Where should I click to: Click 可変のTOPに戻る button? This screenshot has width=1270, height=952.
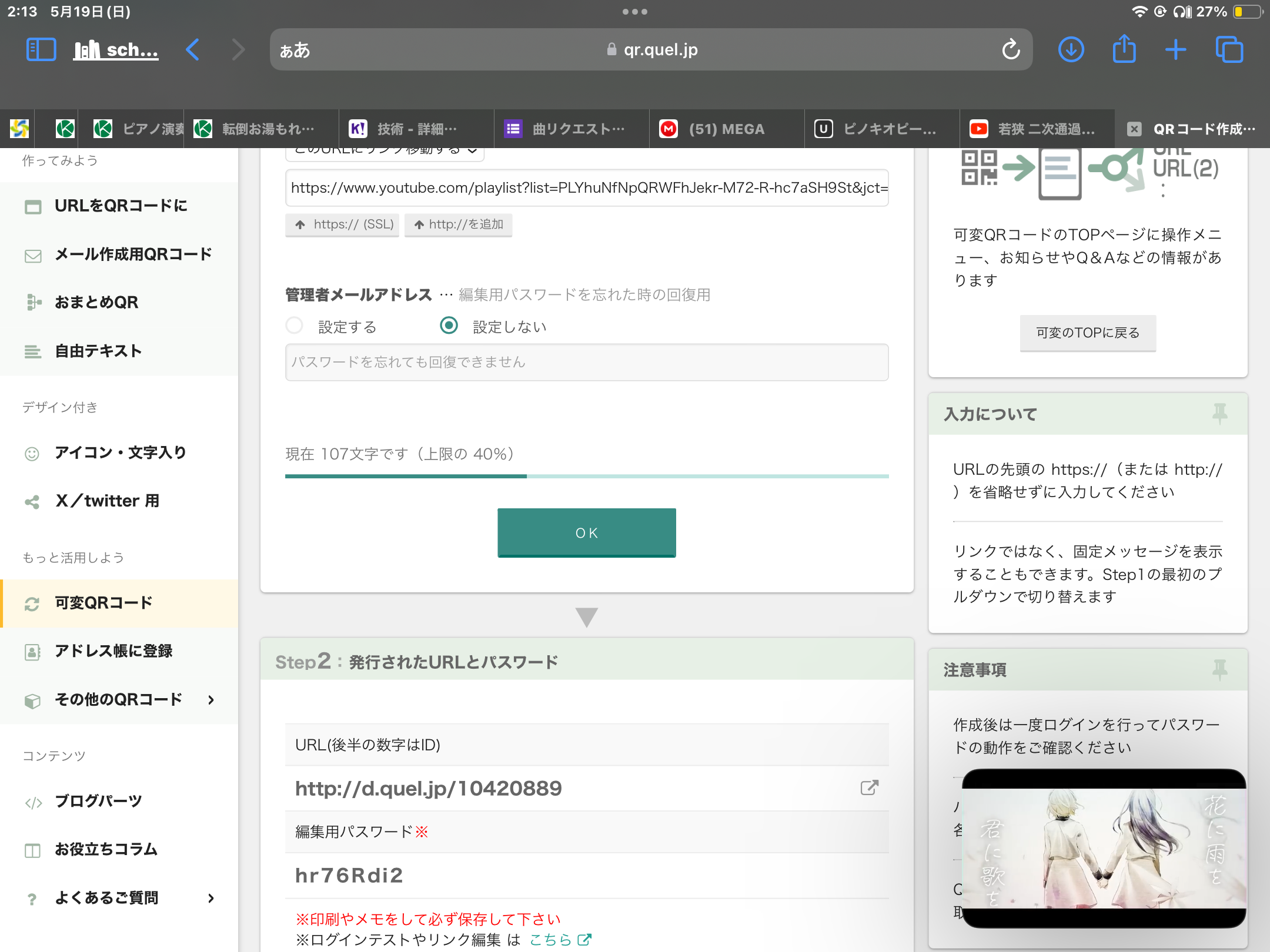pyautogui.click(x=1087, y=333)
